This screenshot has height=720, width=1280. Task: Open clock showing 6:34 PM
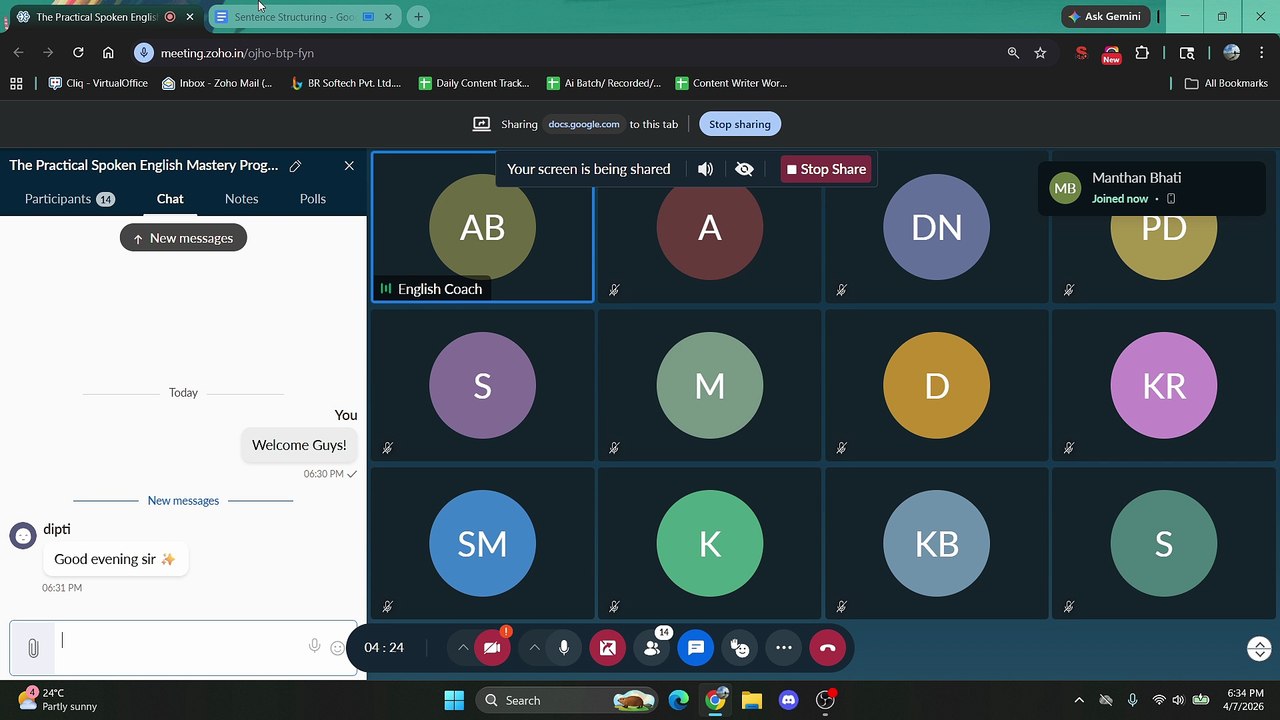(1245, 700)
